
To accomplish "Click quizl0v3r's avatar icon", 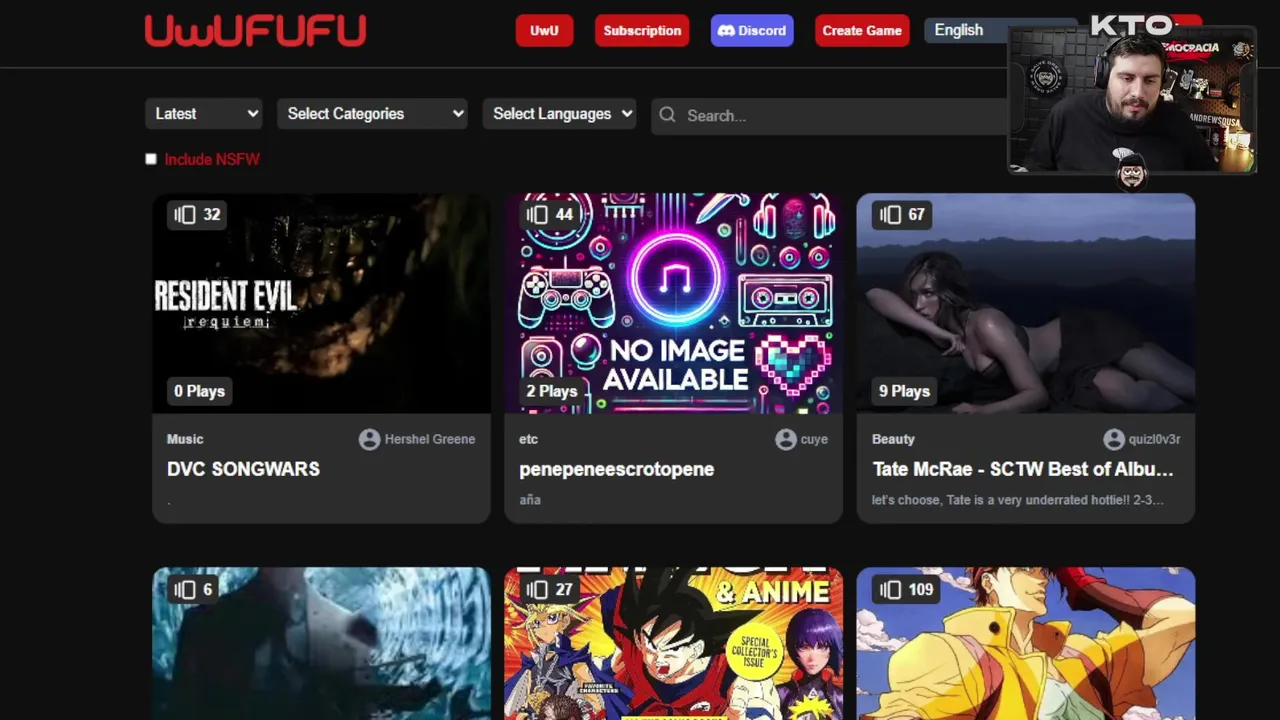I will tap(1113, 439).
